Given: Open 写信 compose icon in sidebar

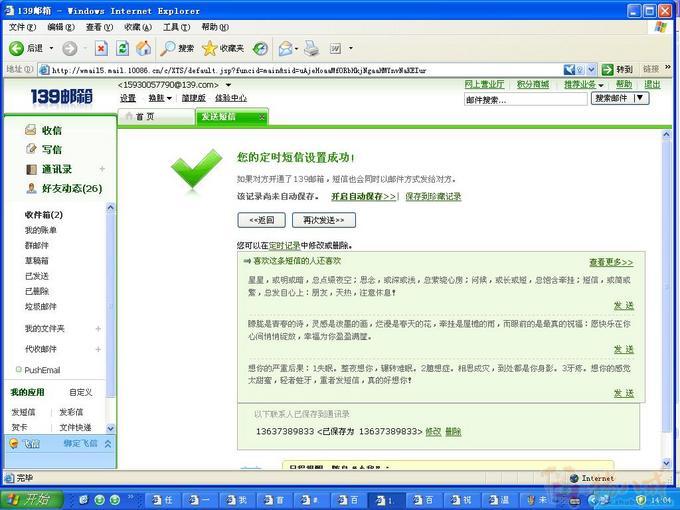Looking at the screenshot, I should 31,149.
